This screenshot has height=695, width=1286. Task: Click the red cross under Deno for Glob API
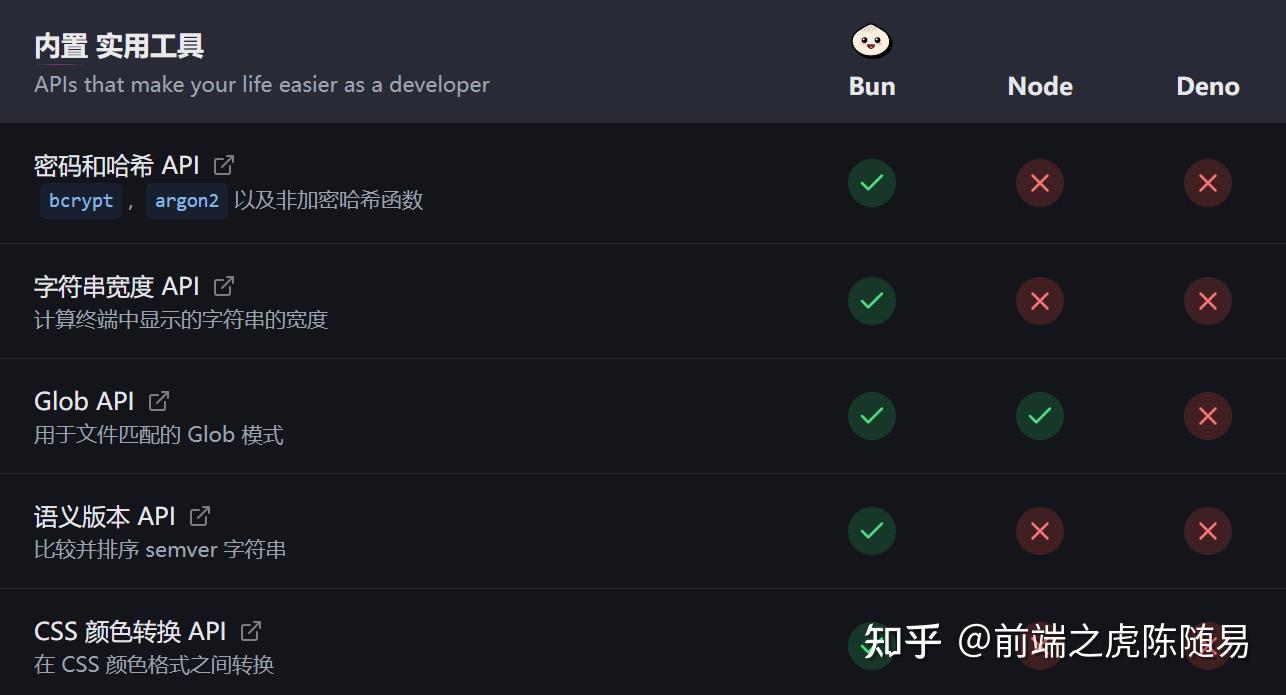pyautogui.click(x=1207, y=415)
